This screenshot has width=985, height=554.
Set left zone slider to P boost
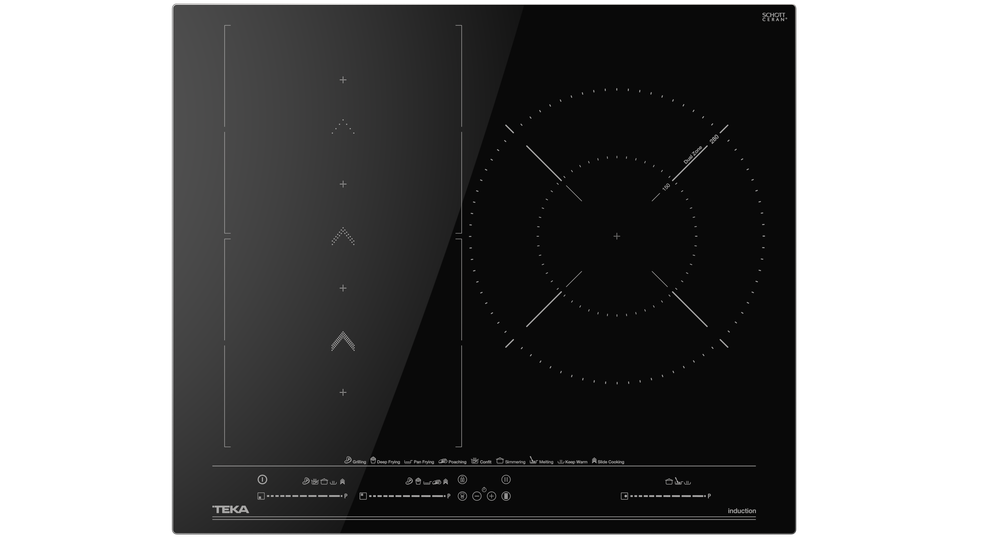click(346, 496)
